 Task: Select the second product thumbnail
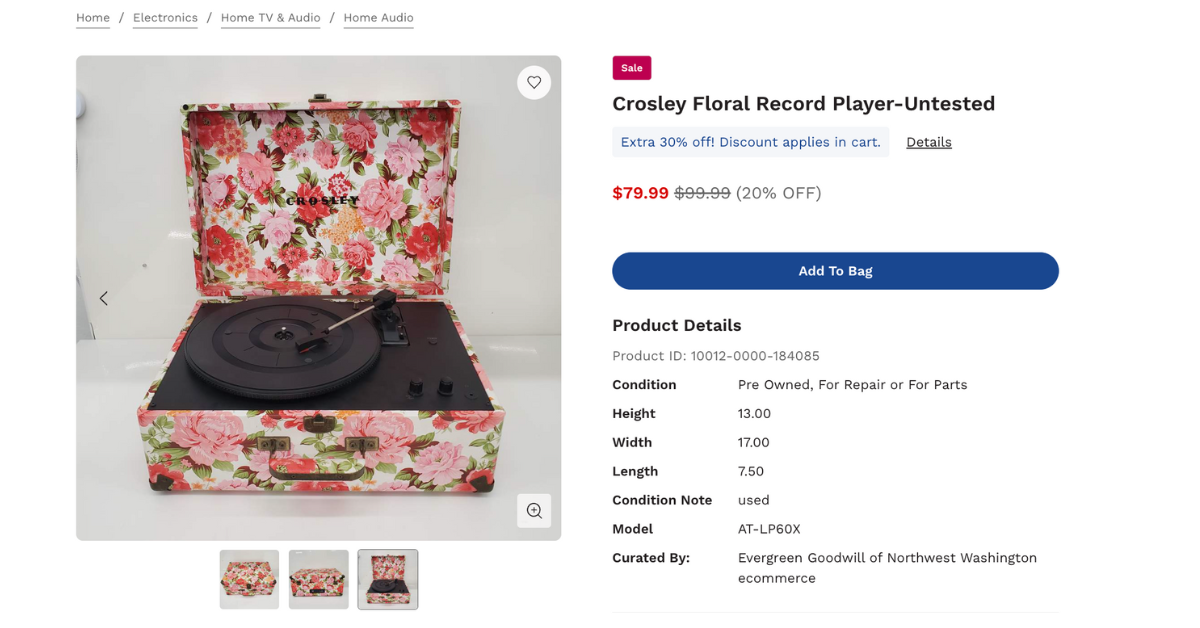[x=319, y=579]
